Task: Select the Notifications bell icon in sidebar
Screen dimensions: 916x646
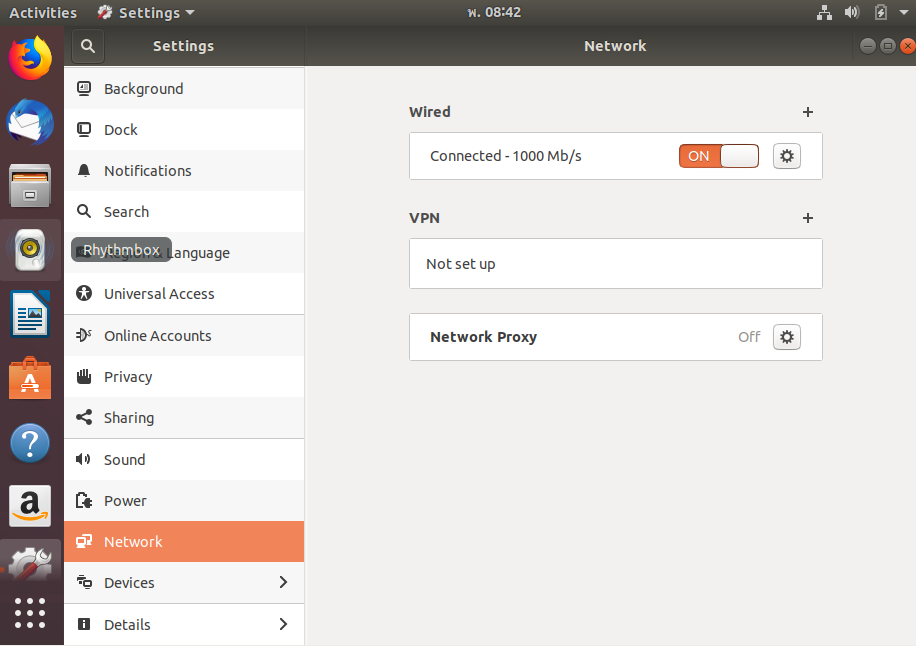Action: click(x=84, y=170)
